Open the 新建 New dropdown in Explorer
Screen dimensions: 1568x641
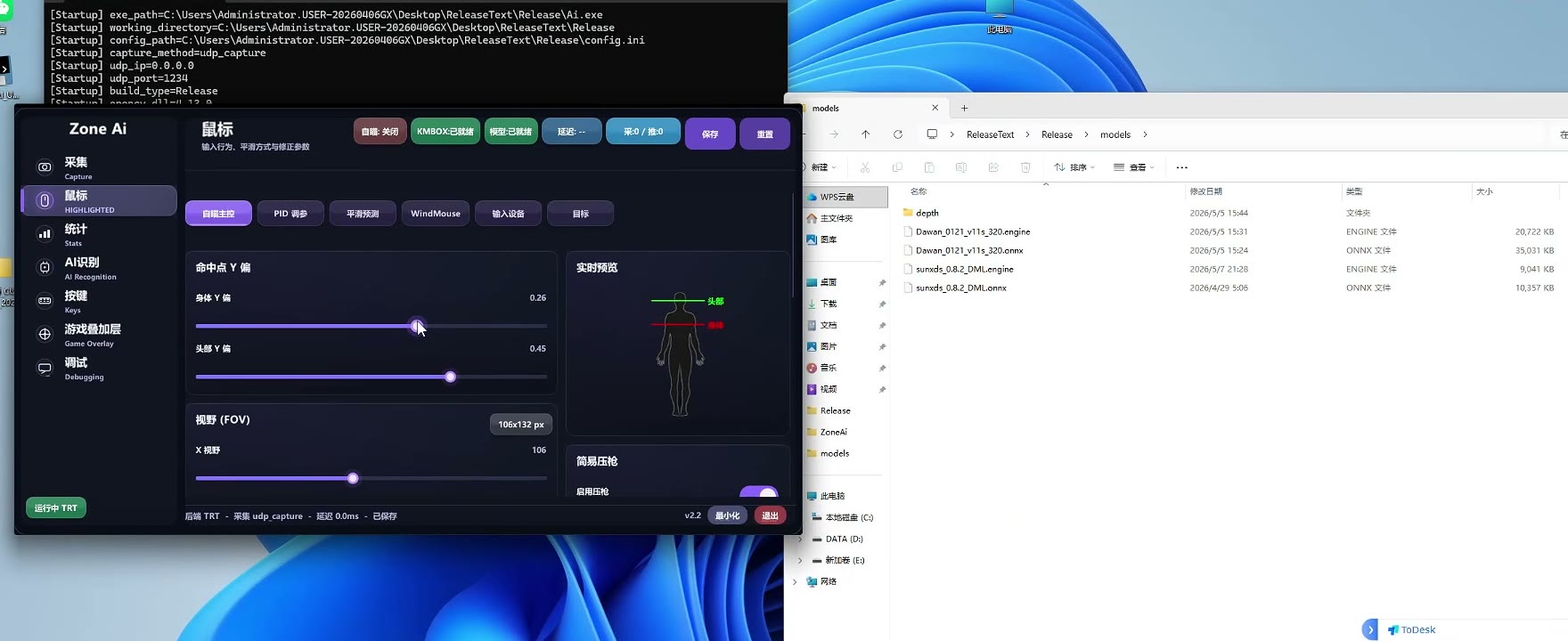click(x=823, y=167)
